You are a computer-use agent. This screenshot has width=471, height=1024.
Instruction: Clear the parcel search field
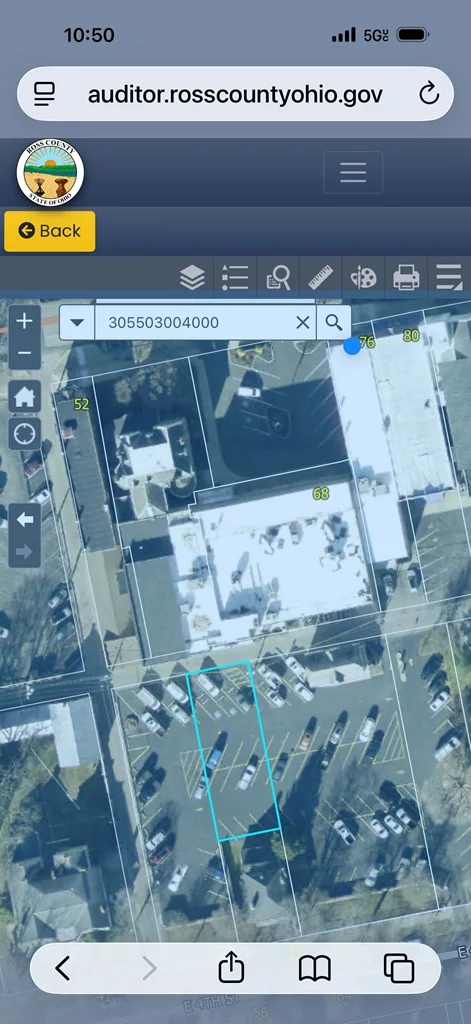(302, 323)
